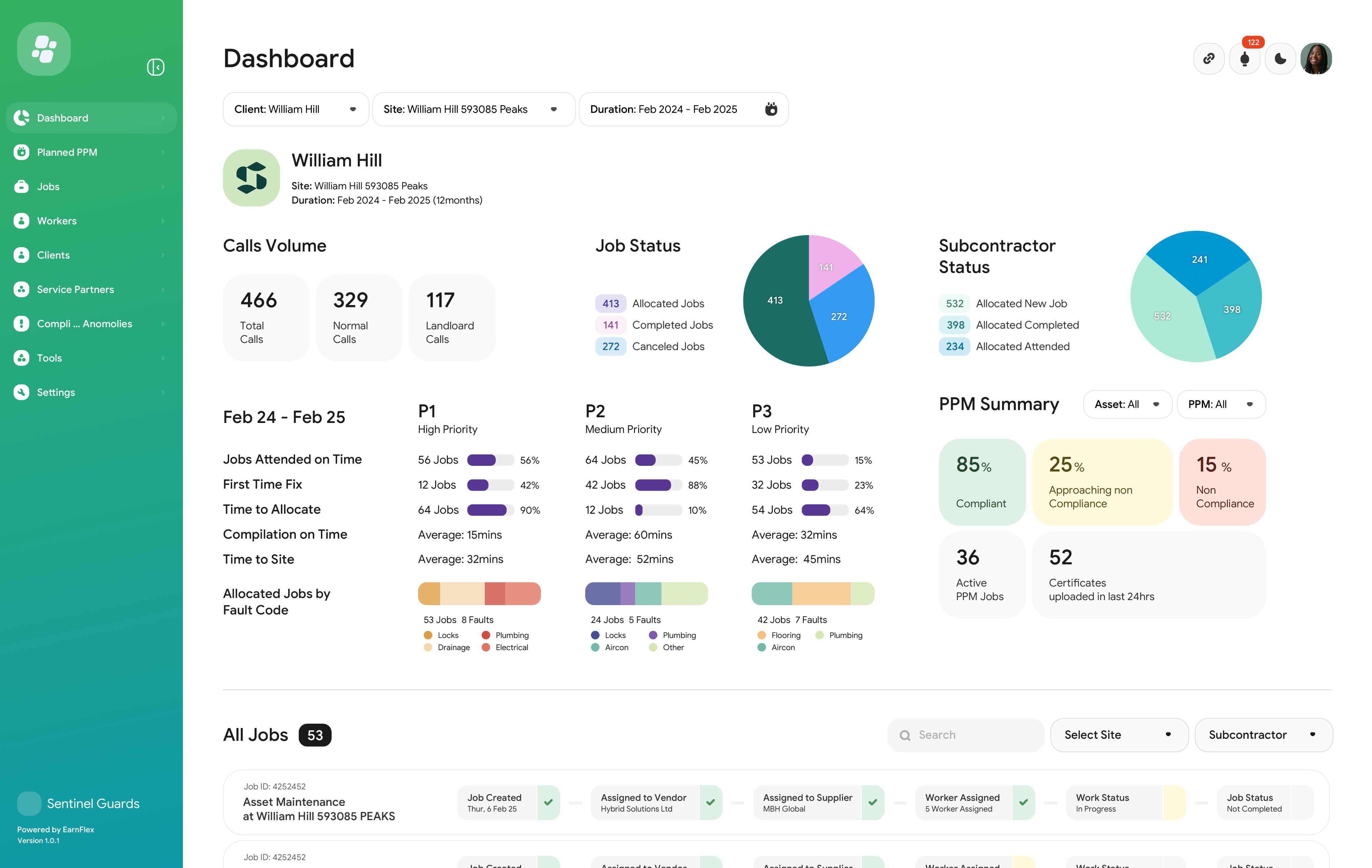Screen dimensions: 1372x868
Task: Click the Settings sidebar icon
Action: point(22,392)
